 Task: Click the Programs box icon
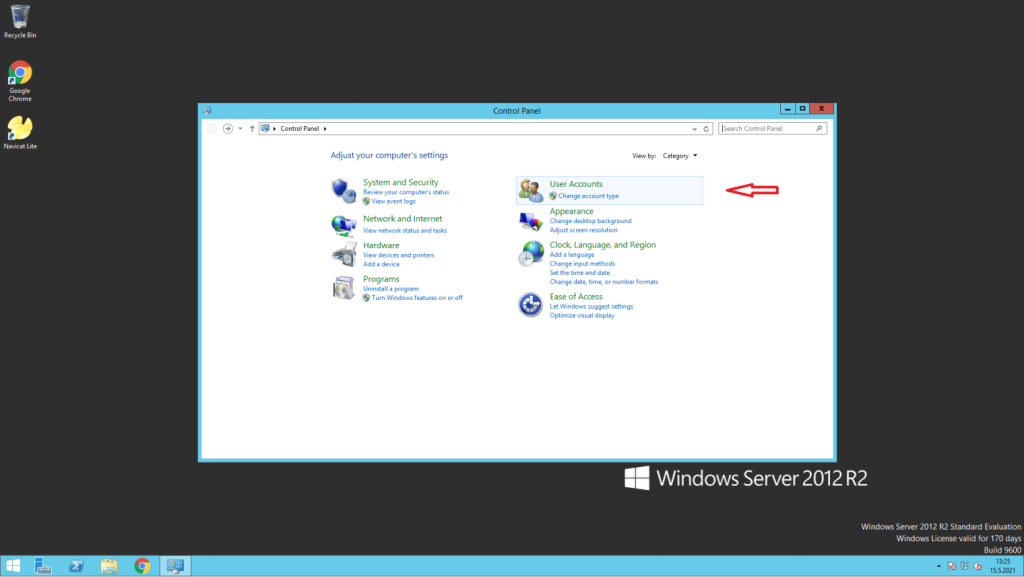(x=344, y=288)
